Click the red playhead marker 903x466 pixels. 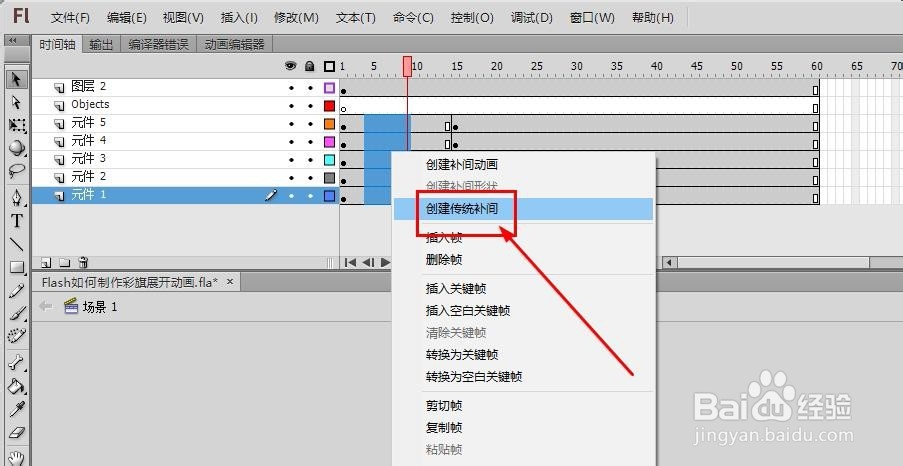coord(407,66)
